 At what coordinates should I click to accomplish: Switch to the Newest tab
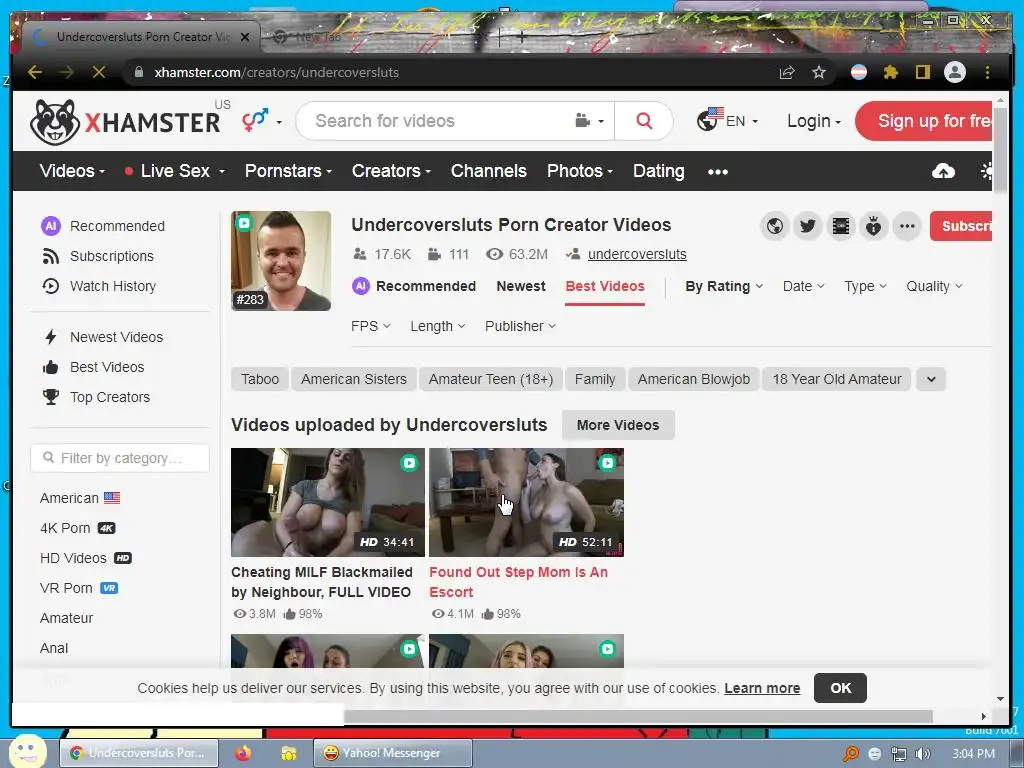click(520, 286)
